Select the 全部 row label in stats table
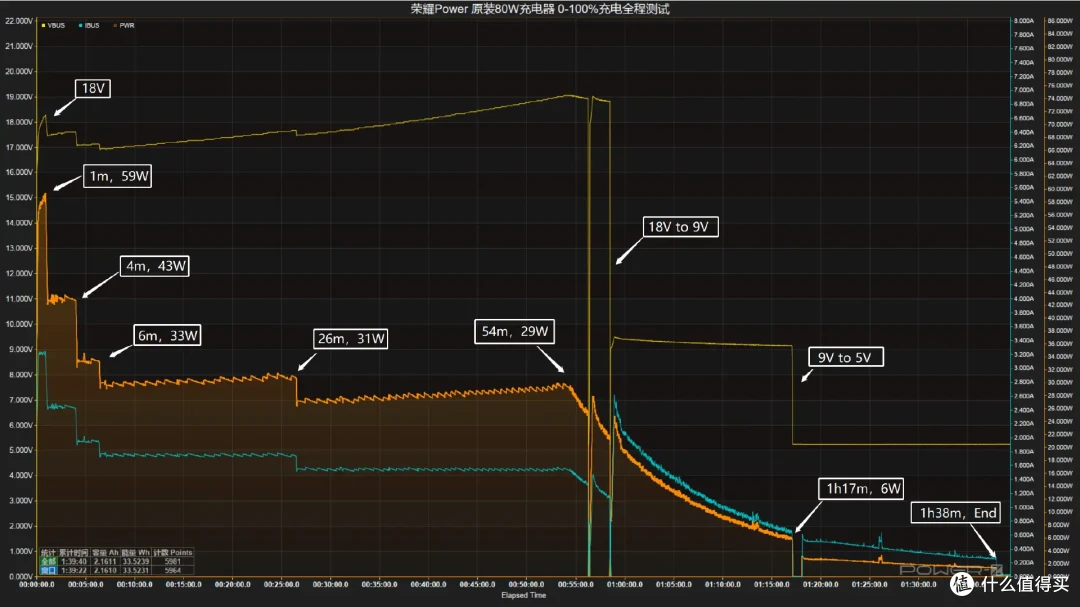The image size is (1080, 607). (48, 562)
